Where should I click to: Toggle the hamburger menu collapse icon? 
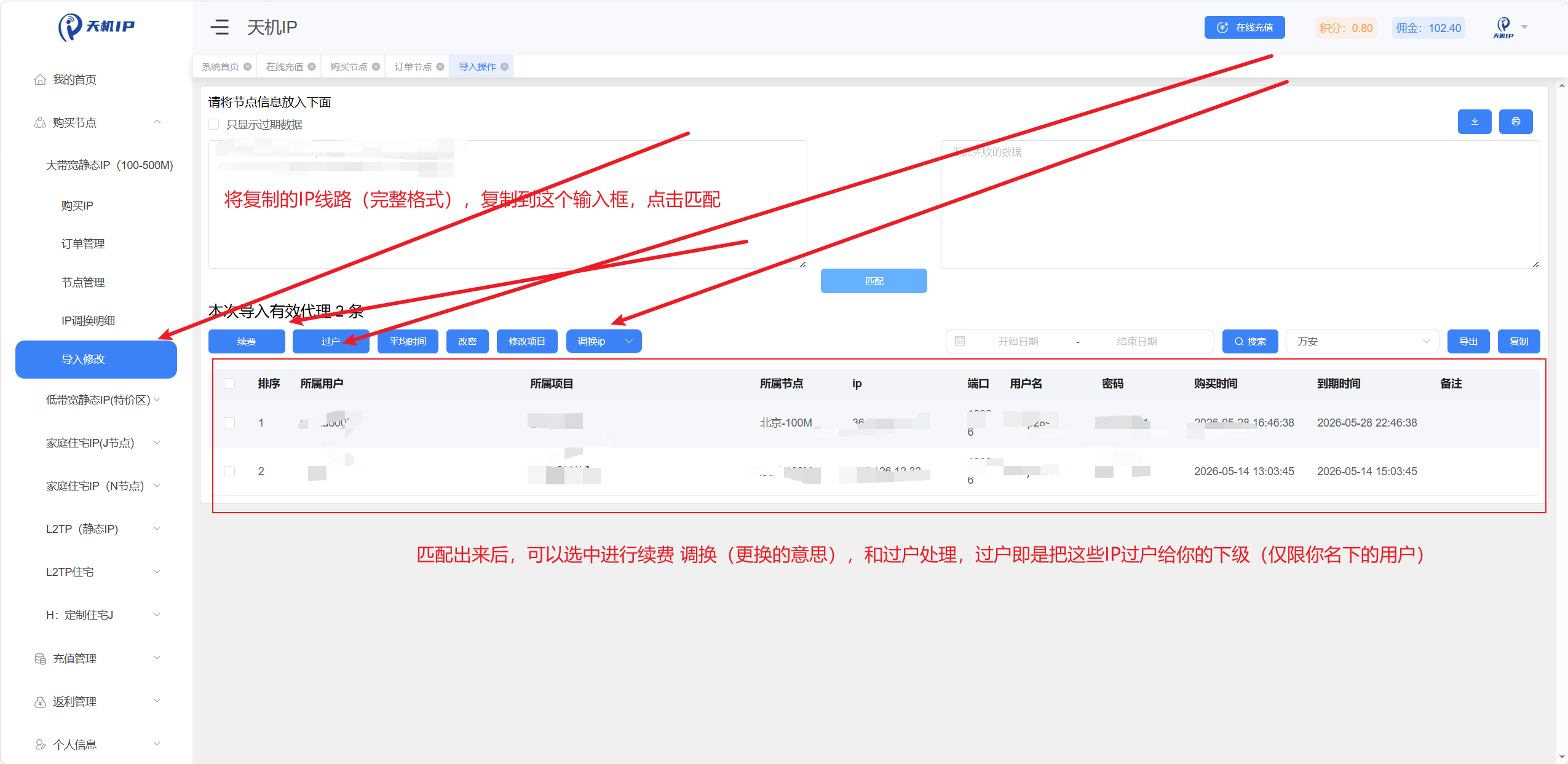tap(220, 28)
